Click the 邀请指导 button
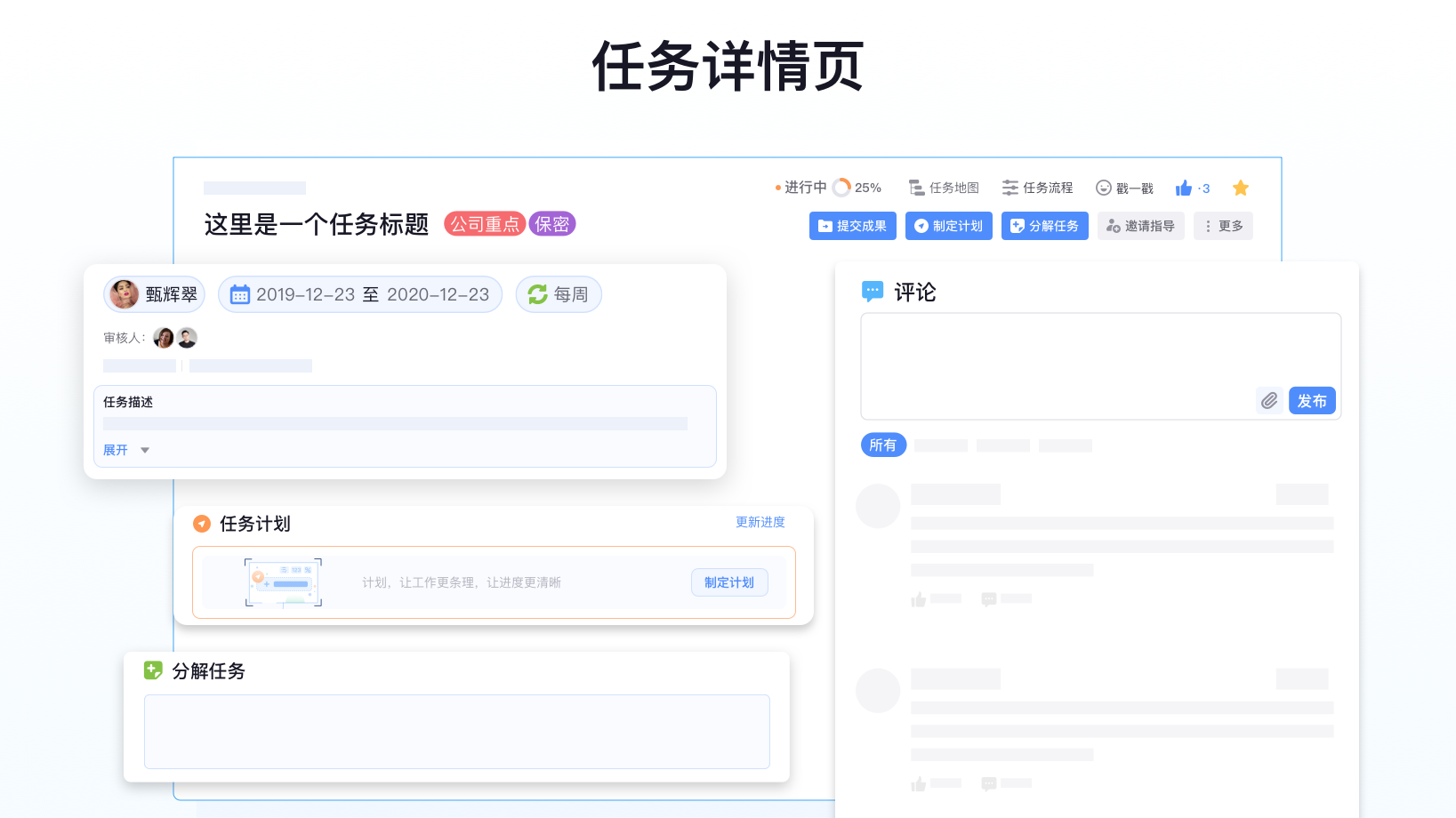Screen dimensions: 1456x818 1140,226
